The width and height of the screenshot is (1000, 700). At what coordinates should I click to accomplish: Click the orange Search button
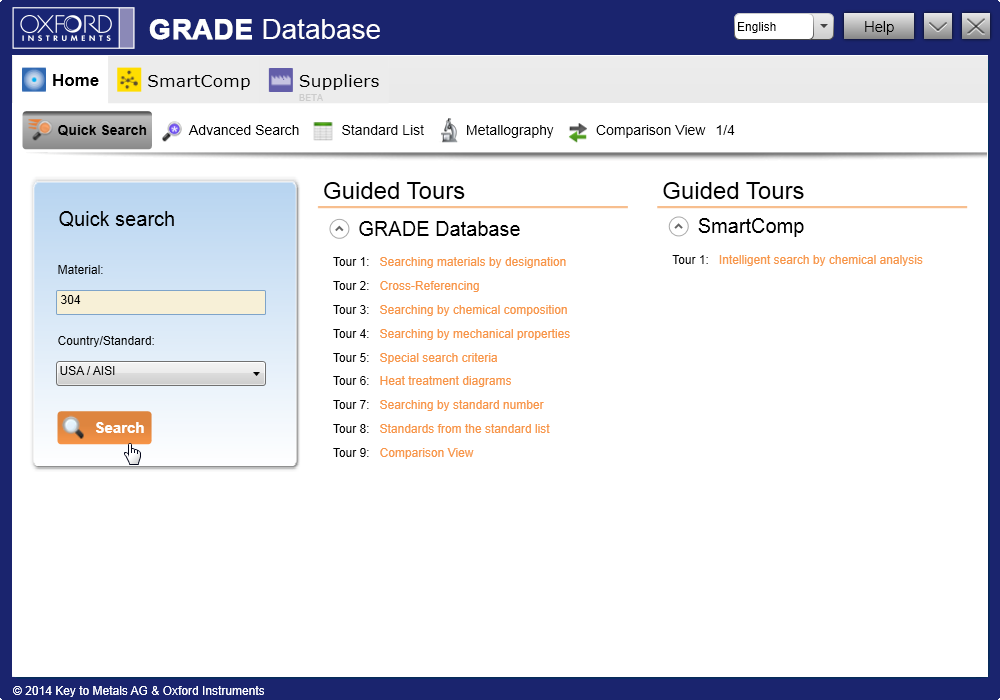click(105, 428)
